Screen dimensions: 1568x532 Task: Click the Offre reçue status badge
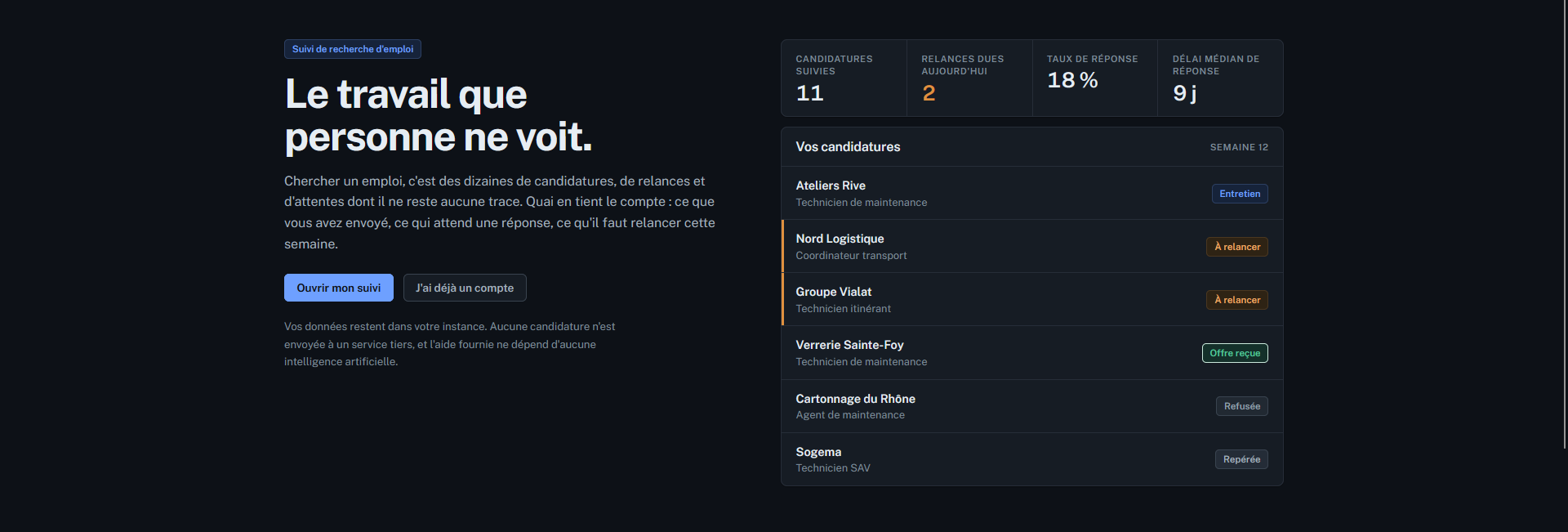coord(1235,353)
